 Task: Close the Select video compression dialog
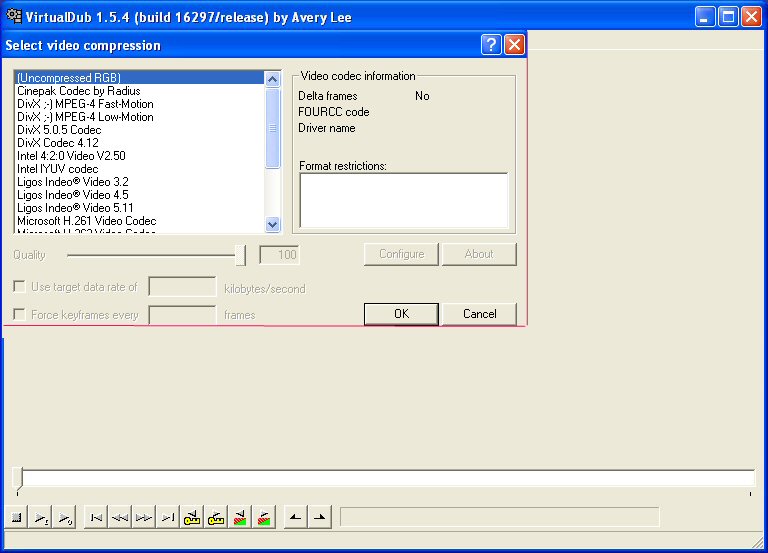coord(514,45)
